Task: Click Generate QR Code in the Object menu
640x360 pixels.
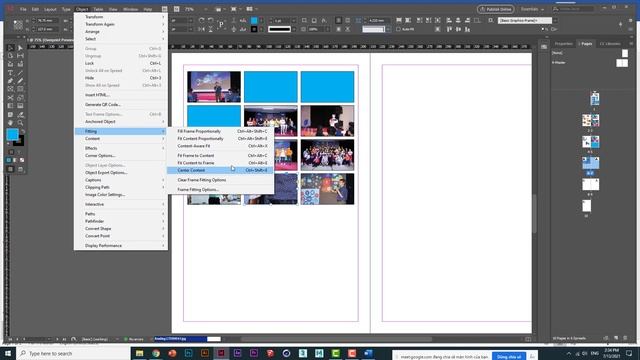Action: pyautogui.click(x=121, y=105)
